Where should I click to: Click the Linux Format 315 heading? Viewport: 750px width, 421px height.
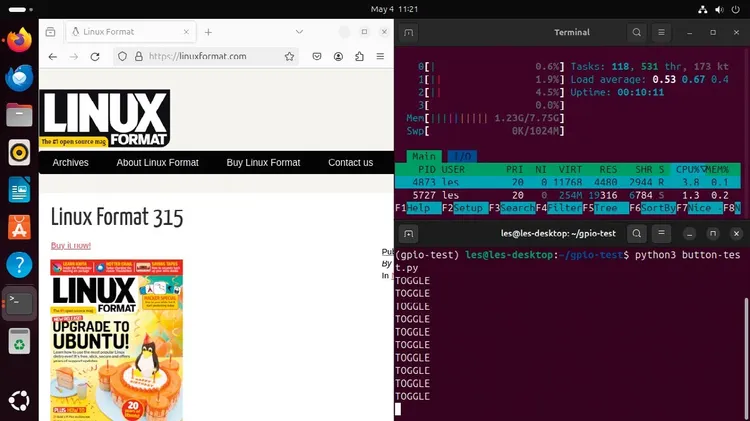click(117, 217)
